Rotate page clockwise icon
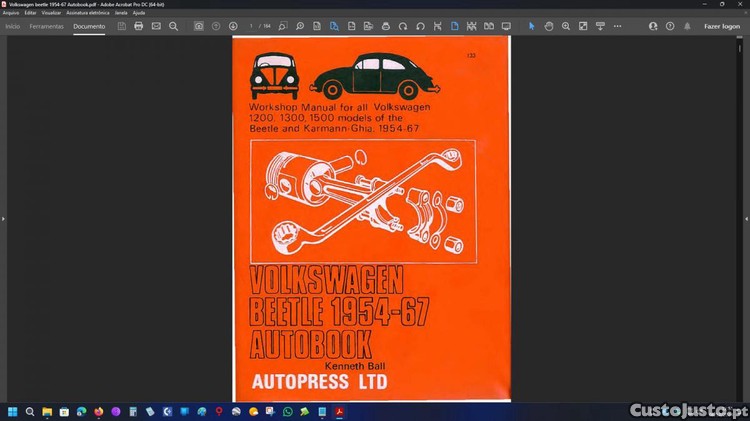Viewport: 750px width, 421px height. coord(403,26)
